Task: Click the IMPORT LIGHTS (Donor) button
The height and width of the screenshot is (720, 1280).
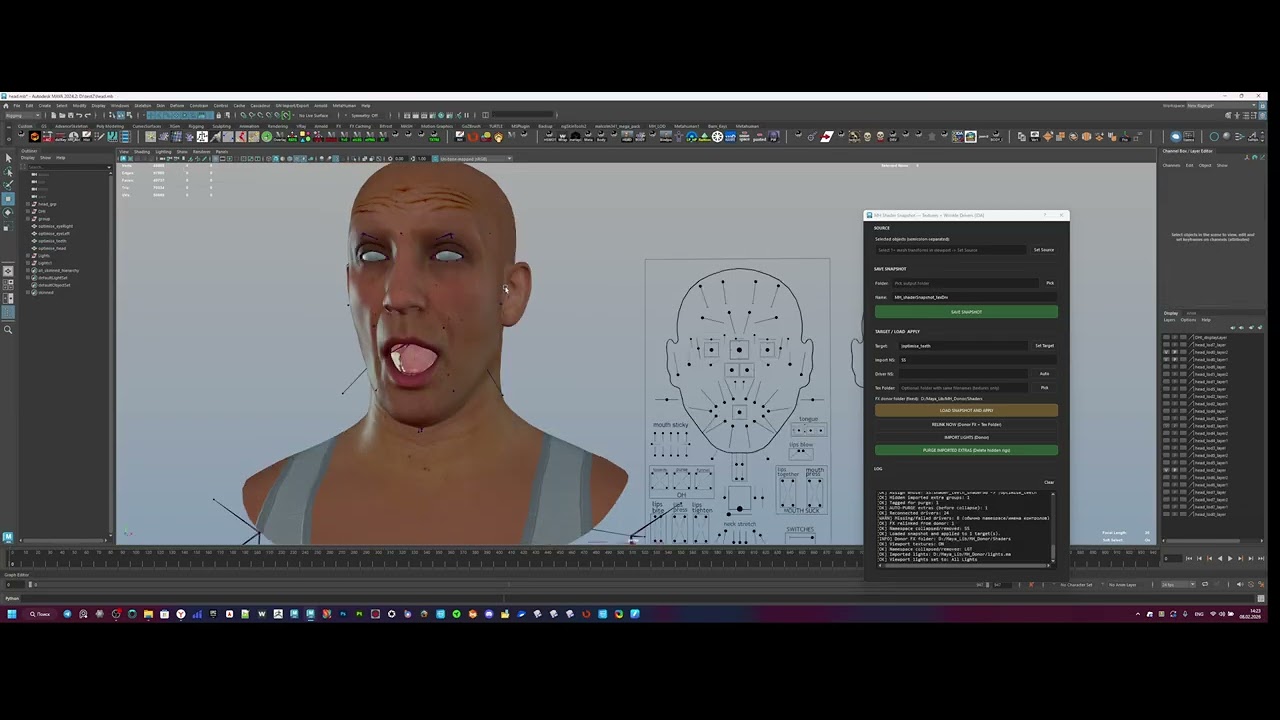Action: pos(966,437)
